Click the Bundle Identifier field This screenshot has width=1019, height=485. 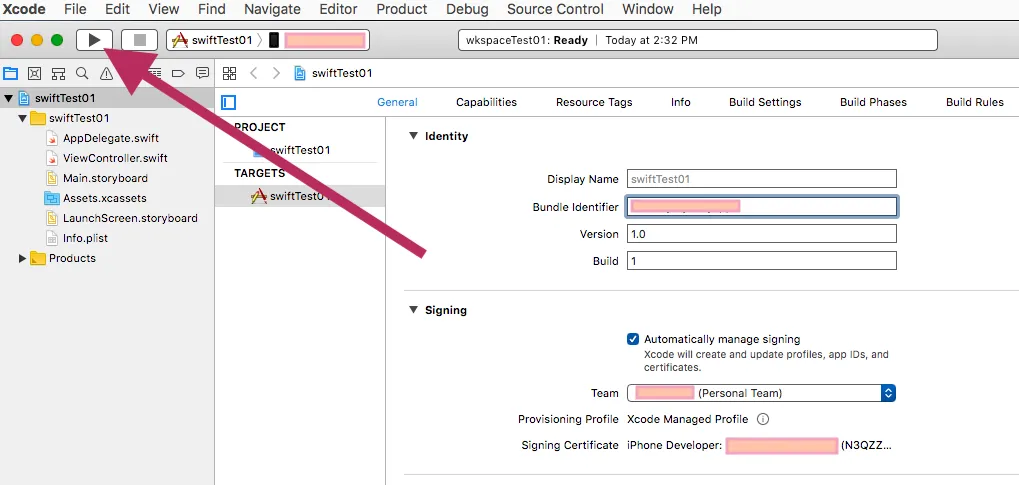(x=762, y=207)
